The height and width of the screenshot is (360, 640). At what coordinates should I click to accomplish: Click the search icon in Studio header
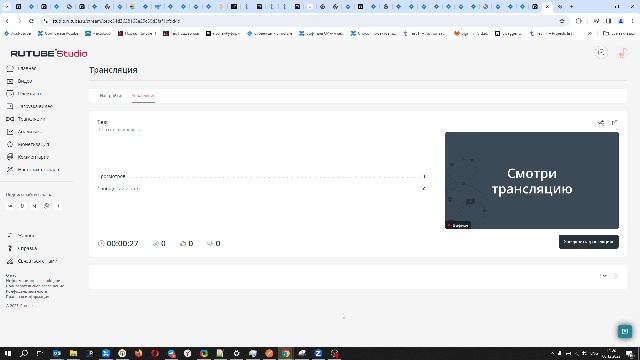coord(601,53)
